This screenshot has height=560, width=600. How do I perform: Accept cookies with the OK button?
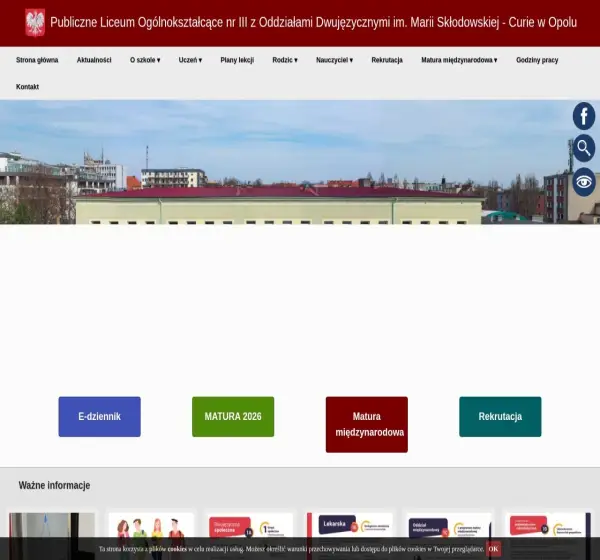(x=493, y=549)
